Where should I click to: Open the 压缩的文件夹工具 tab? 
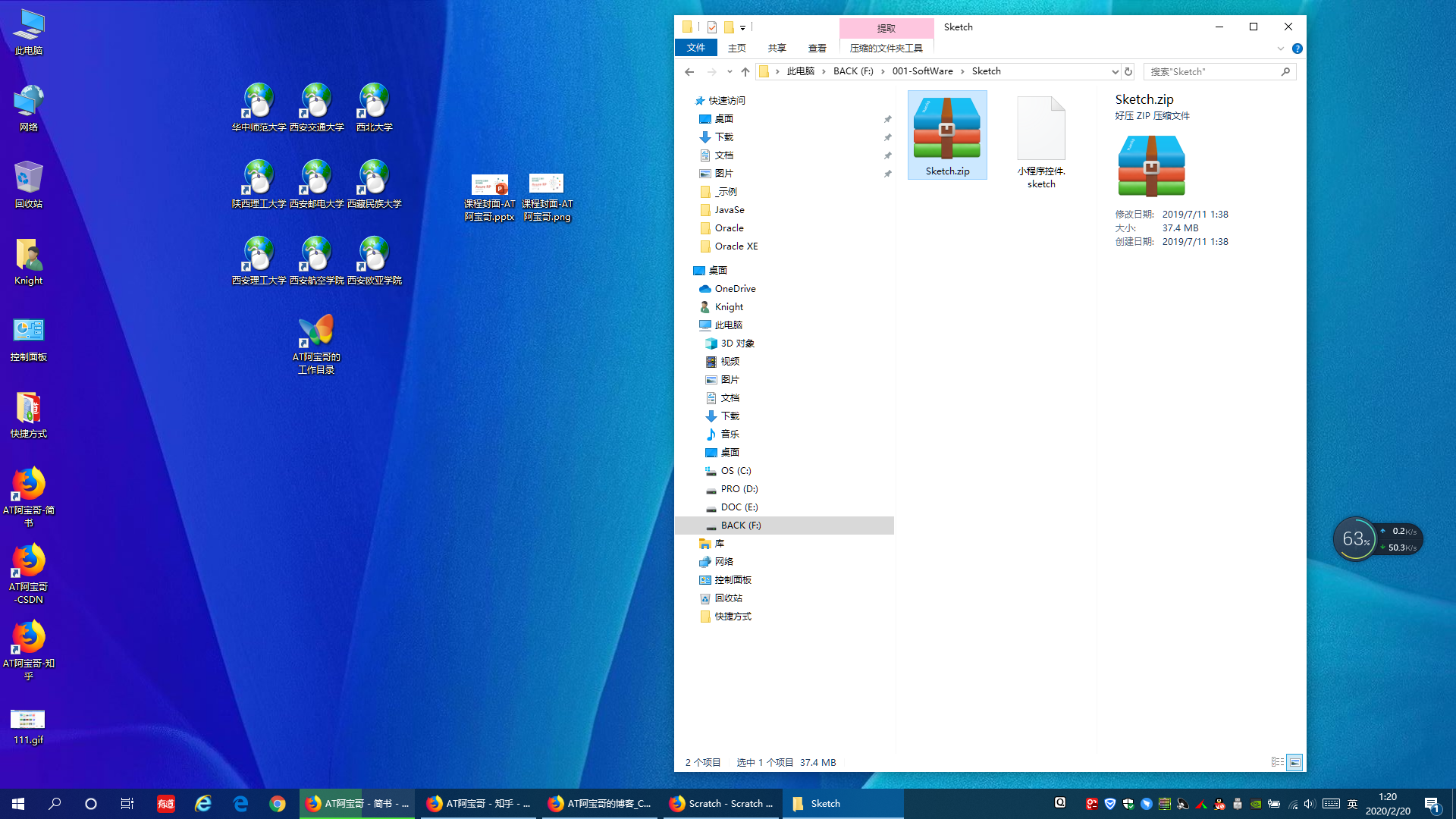[x=886, y=49]
